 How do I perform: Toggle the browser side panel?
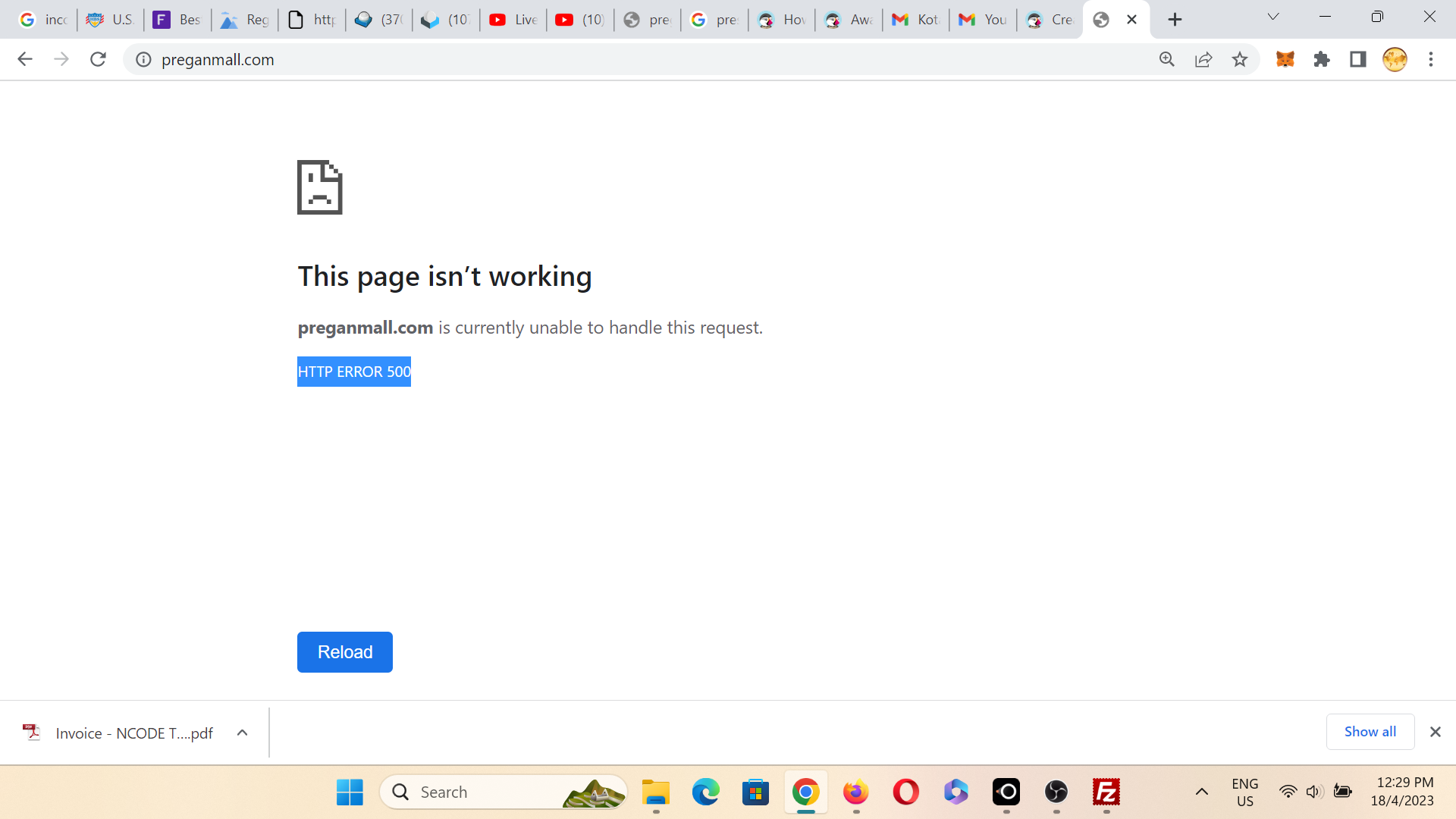pyautogui.click(x=1358, y=59)
